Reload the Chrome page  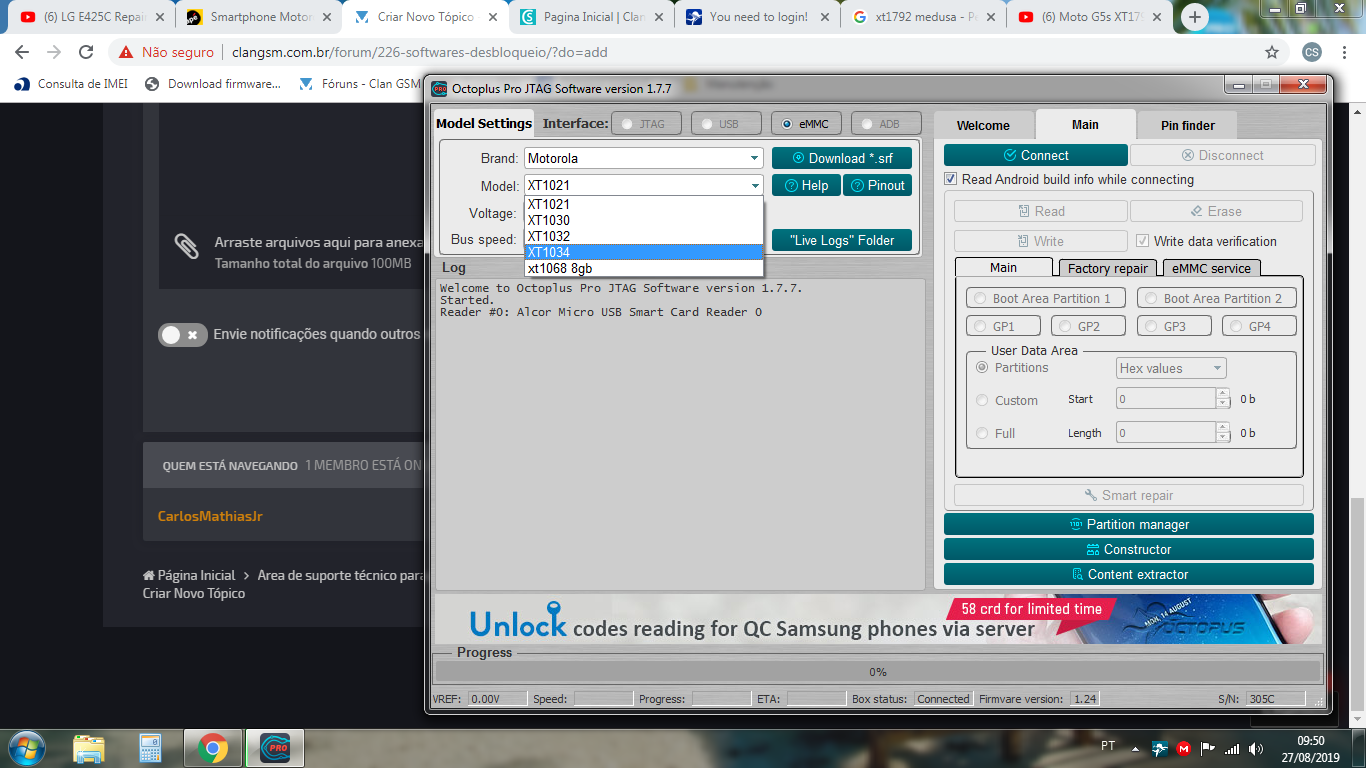point(86,52)
